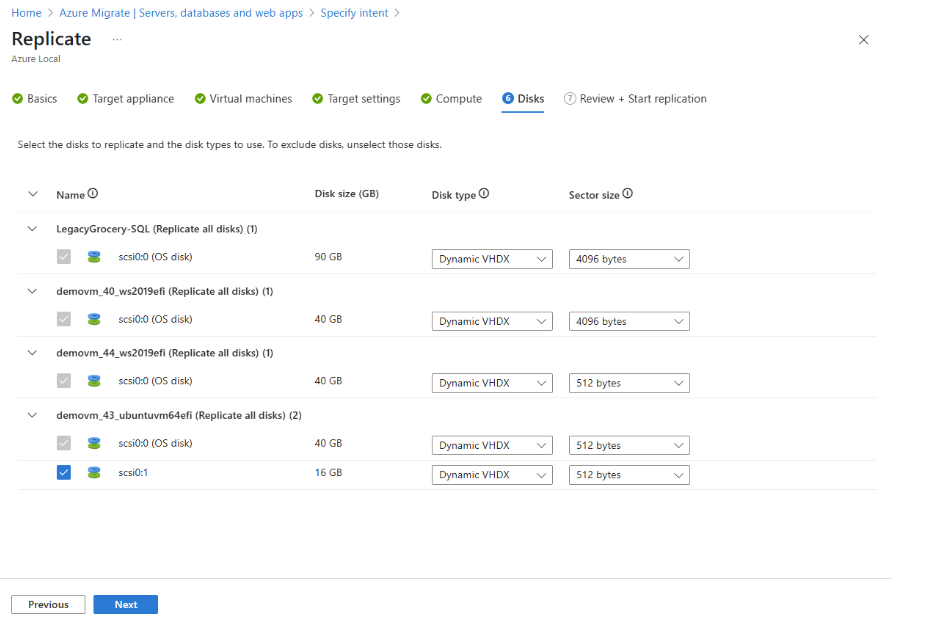Screen dimensions: 927x635
Task: Open the Target settings step
Action: tap(362, 98)
